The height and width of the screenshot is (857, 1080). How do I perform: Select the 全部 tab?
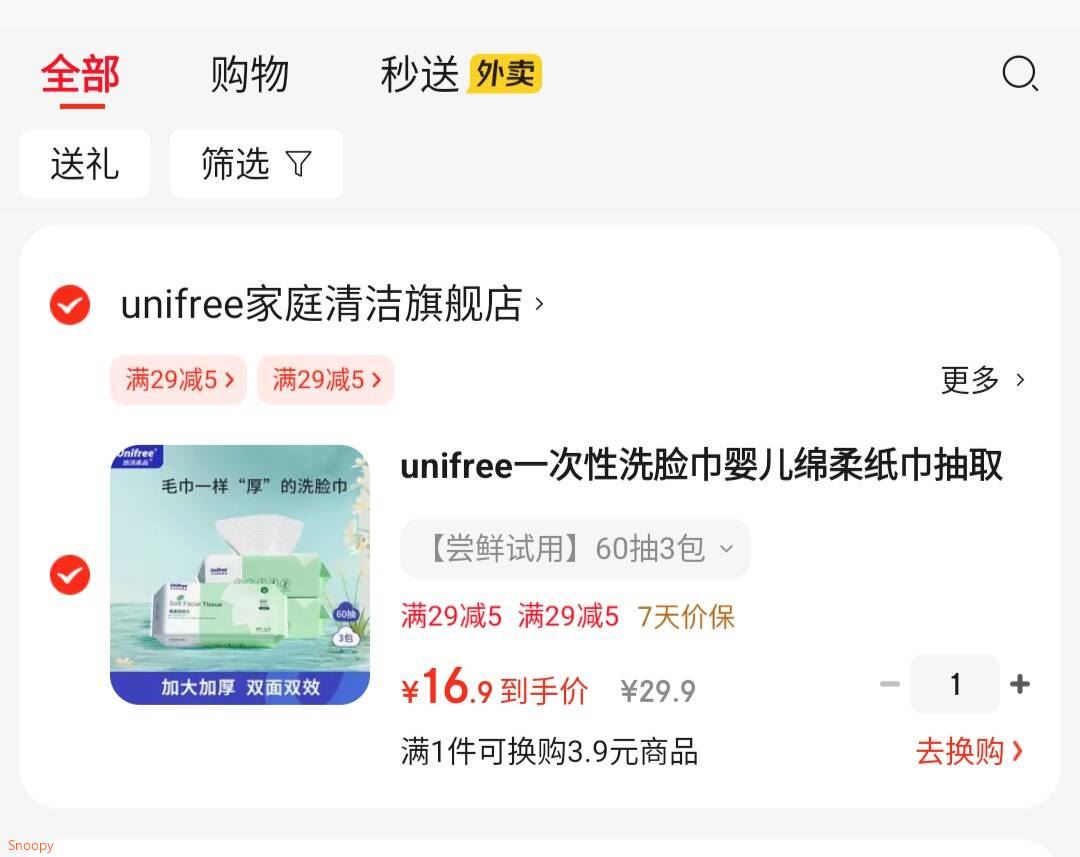[x=81, y=74]
